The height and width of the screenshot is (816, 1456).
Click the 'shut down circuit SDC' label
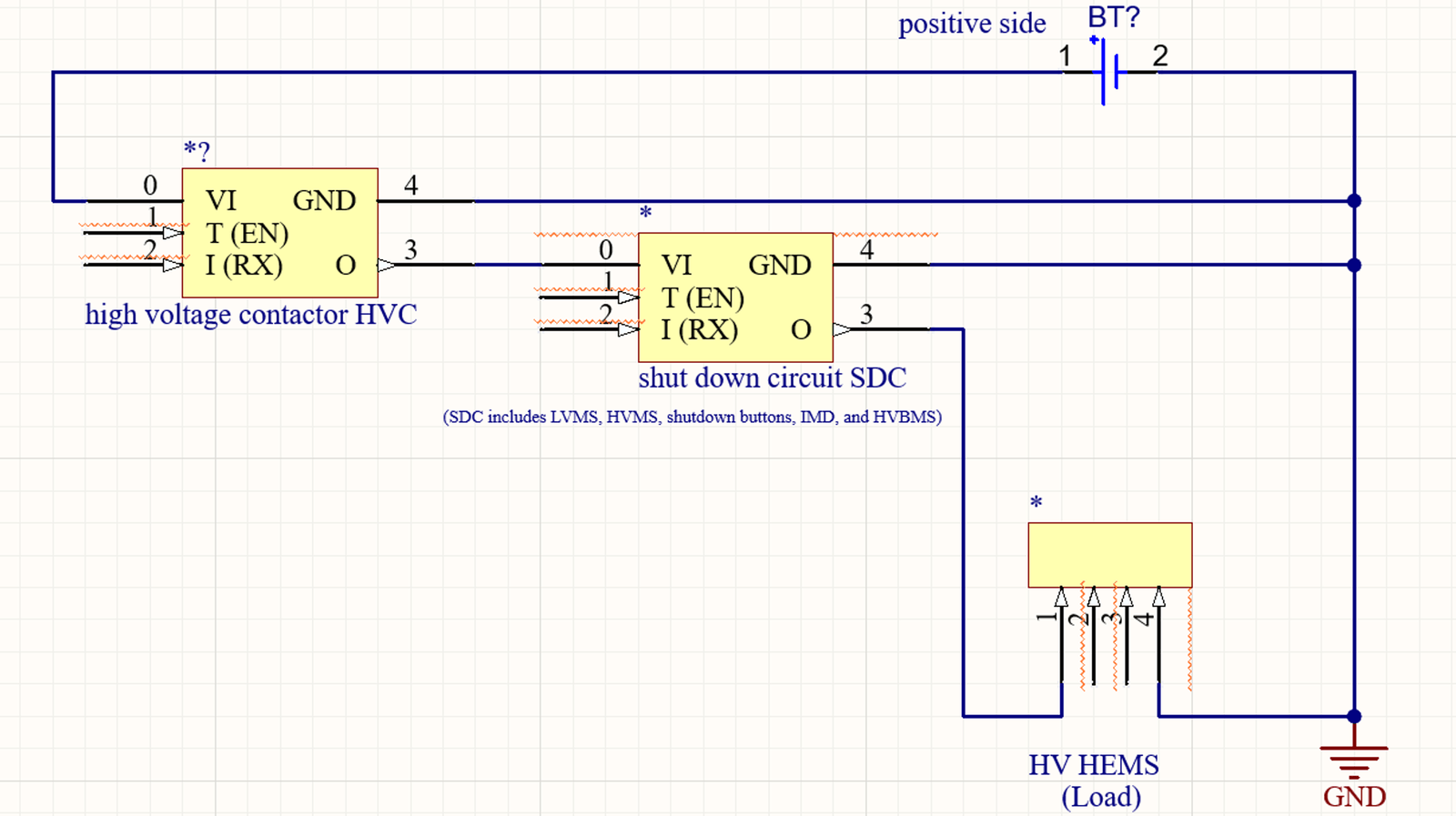pyautogui.click(x=773, y=378)
